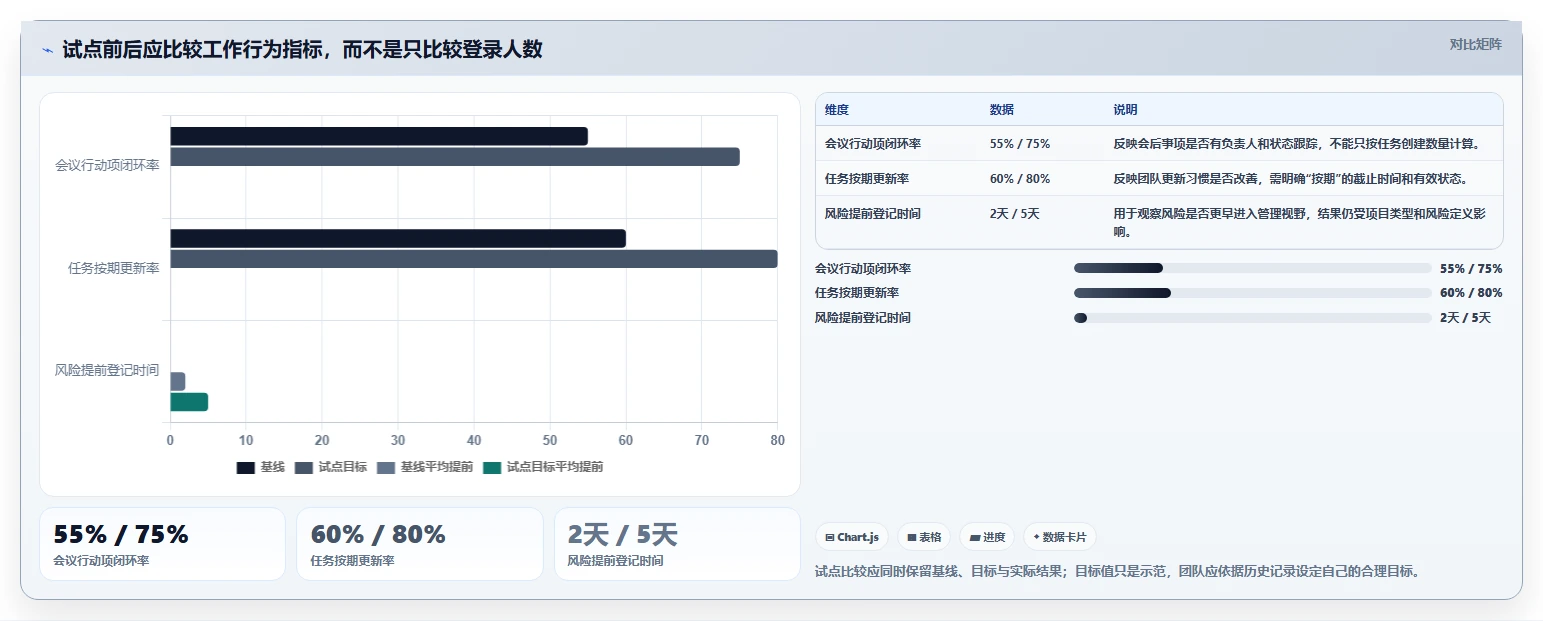Click chart axis label 会议行动项闭环率

pos(107,166)
